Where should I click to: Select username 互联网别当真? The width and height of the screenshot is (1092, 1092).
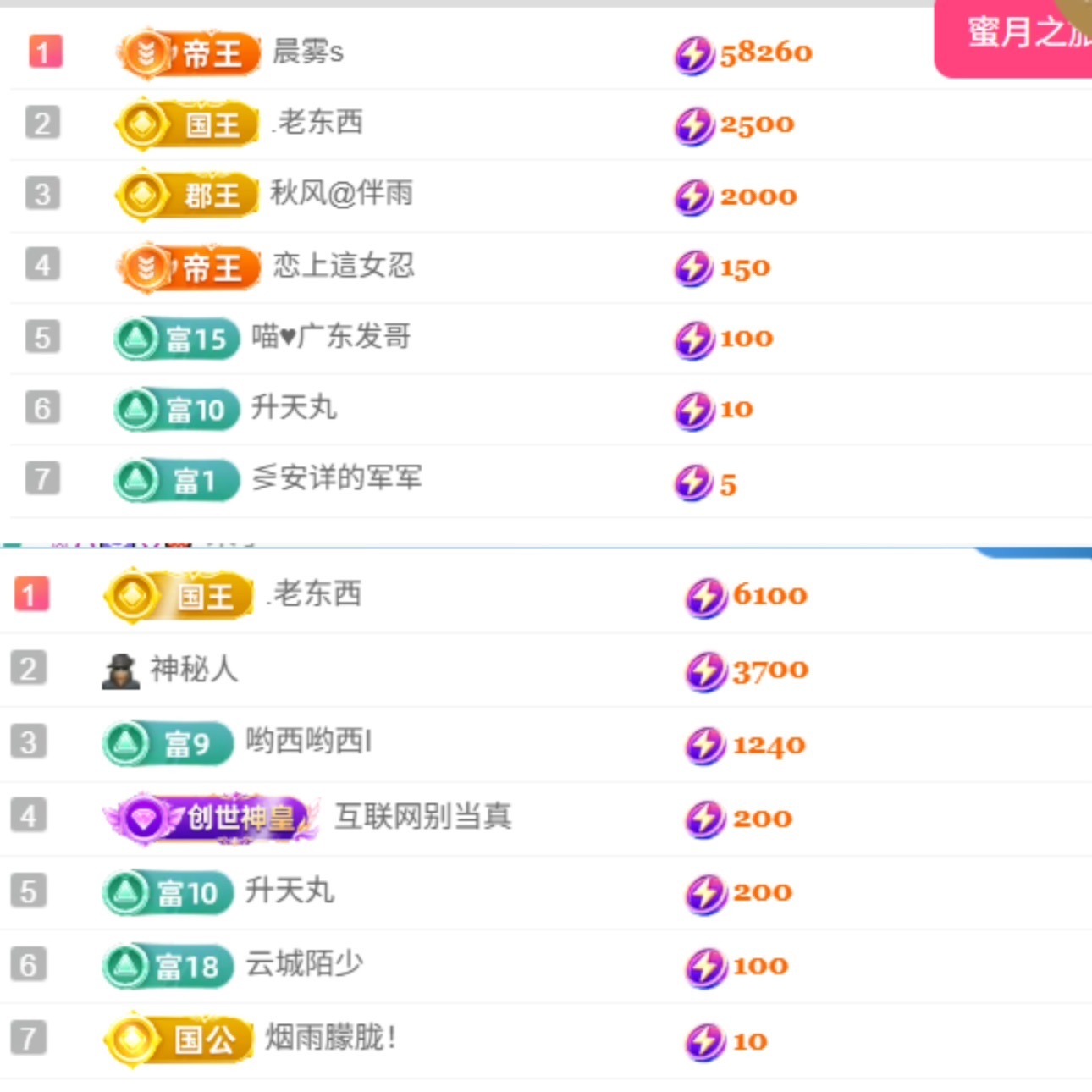[x=423, y=816]
